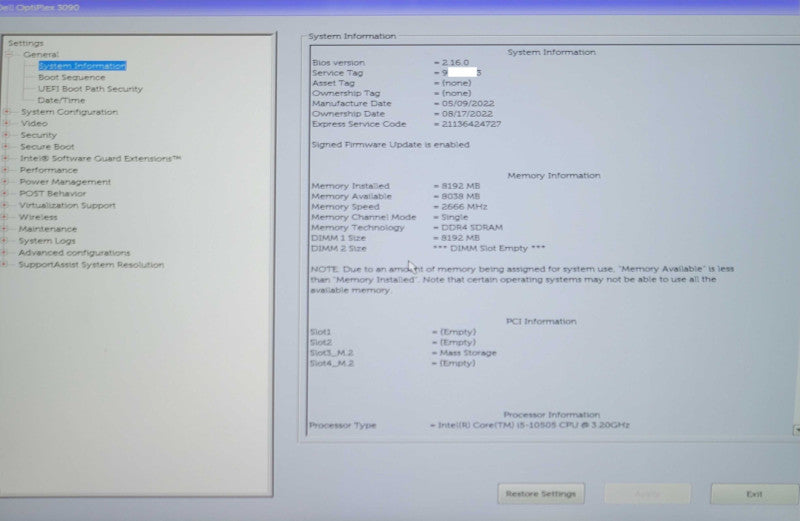Expand the Security node

click(x=6, y=135)
